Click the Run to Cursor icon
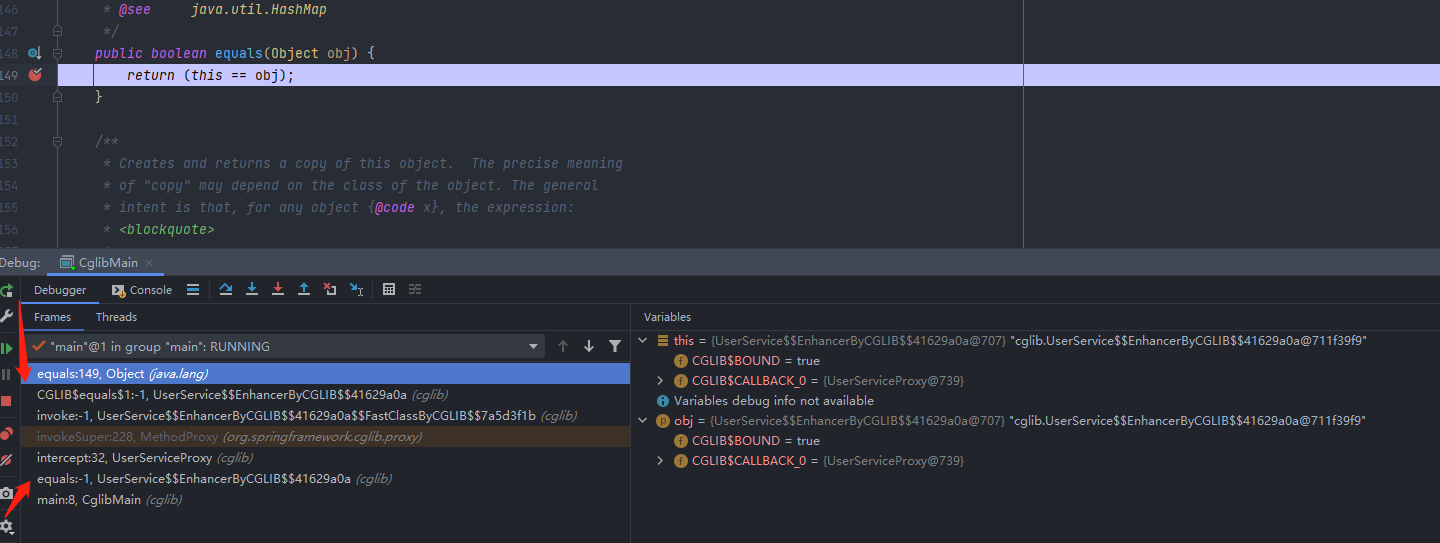This screenshot has height=543, width=1440. [x=356, y=290]
